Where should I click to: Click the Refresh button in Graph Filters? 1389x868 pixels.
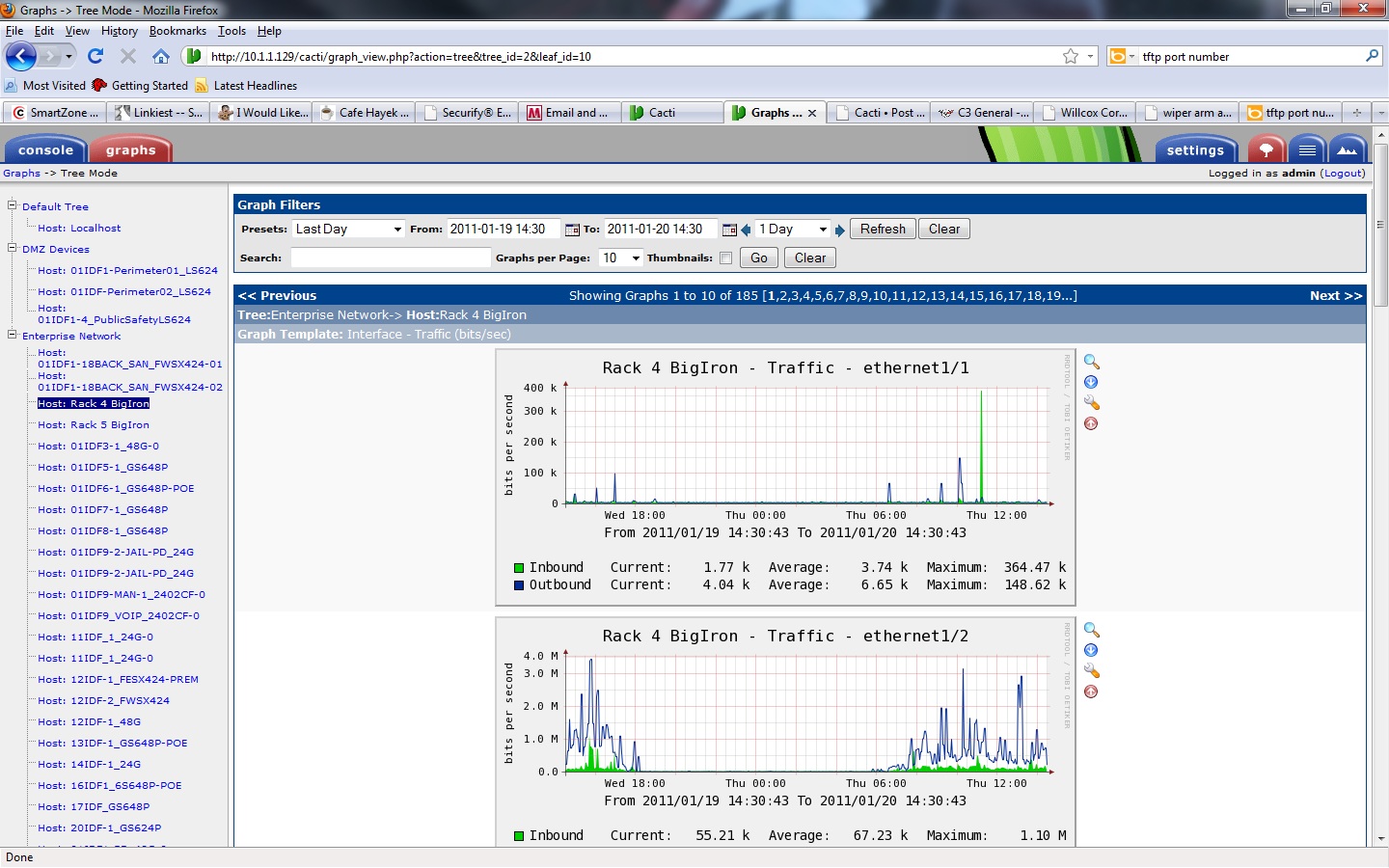point(883,230)
